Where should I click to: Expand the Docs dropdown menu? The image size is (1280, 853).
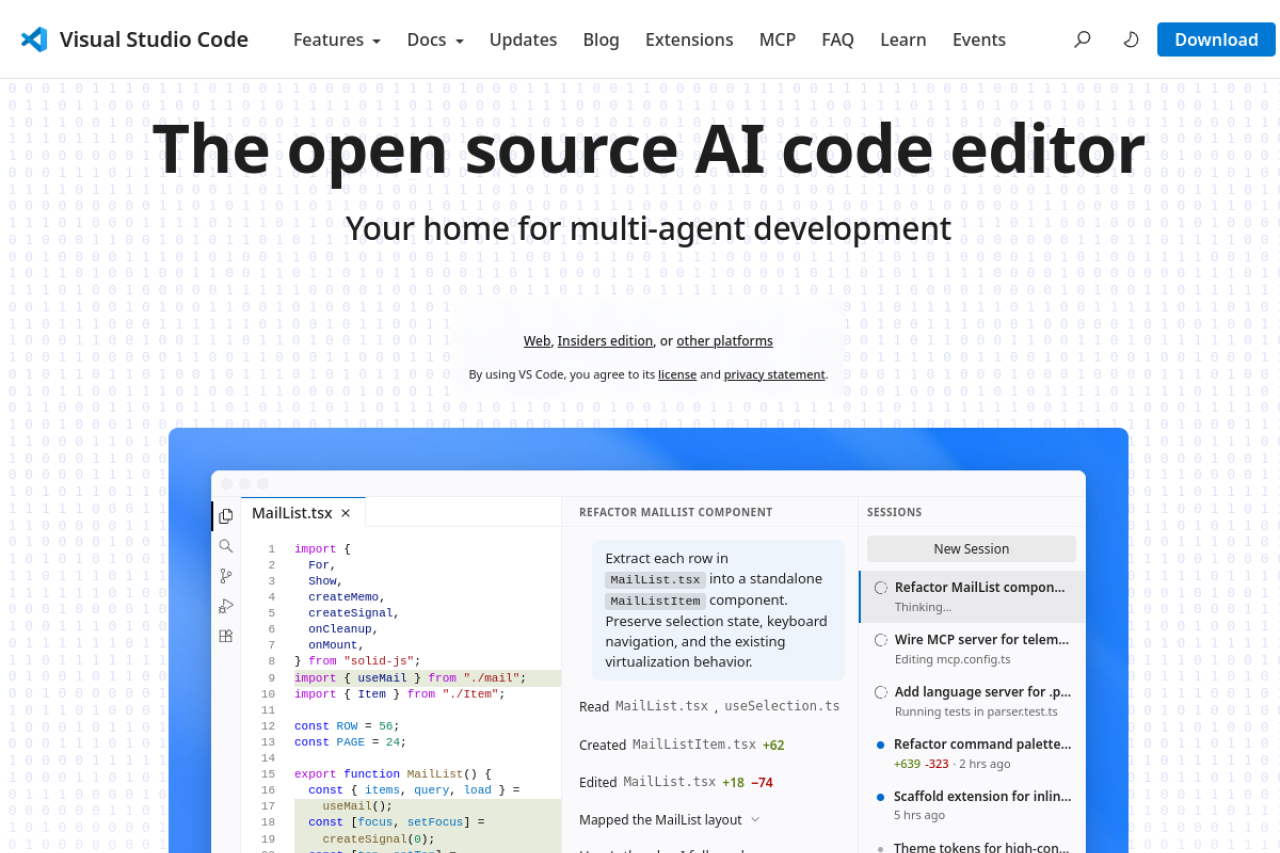[x=435, y=40]
